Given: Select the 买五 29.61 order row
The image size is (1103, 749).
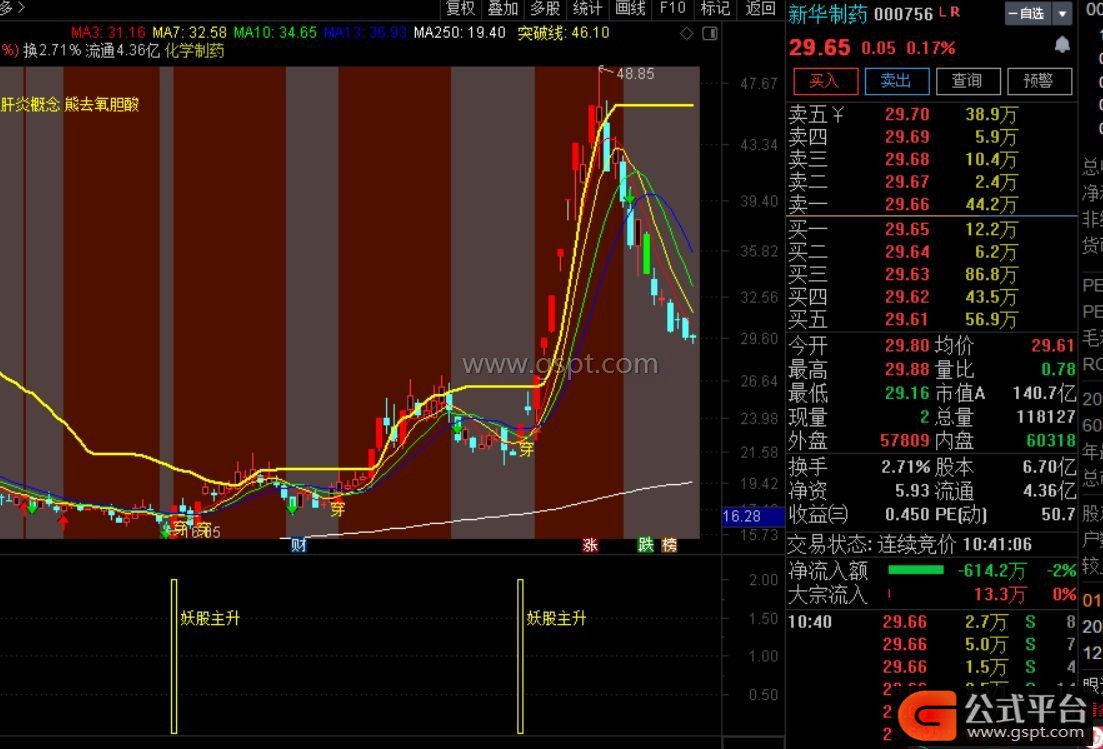Looking at the screenshot, I should tap(931, 319).
